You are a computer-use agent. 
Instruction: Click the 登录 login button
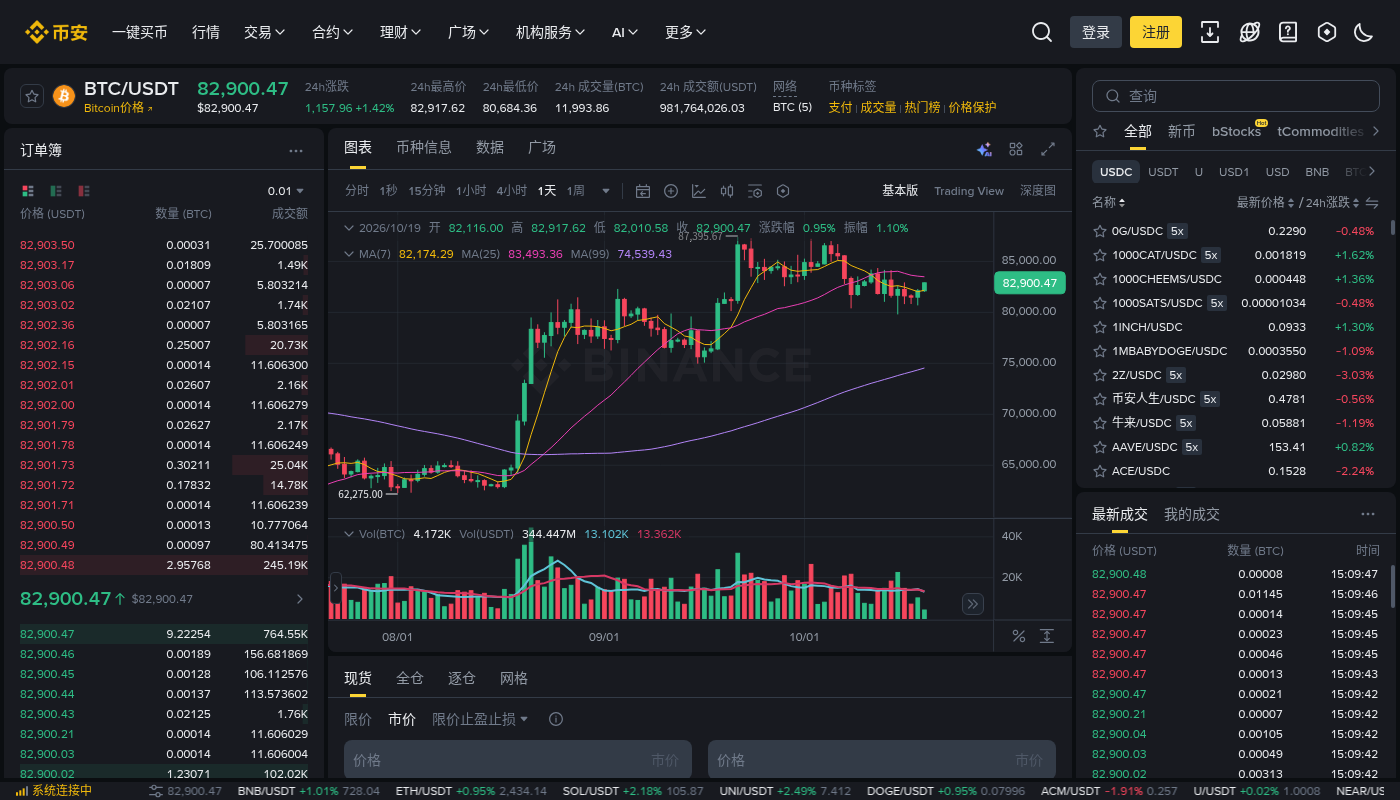1096,32
